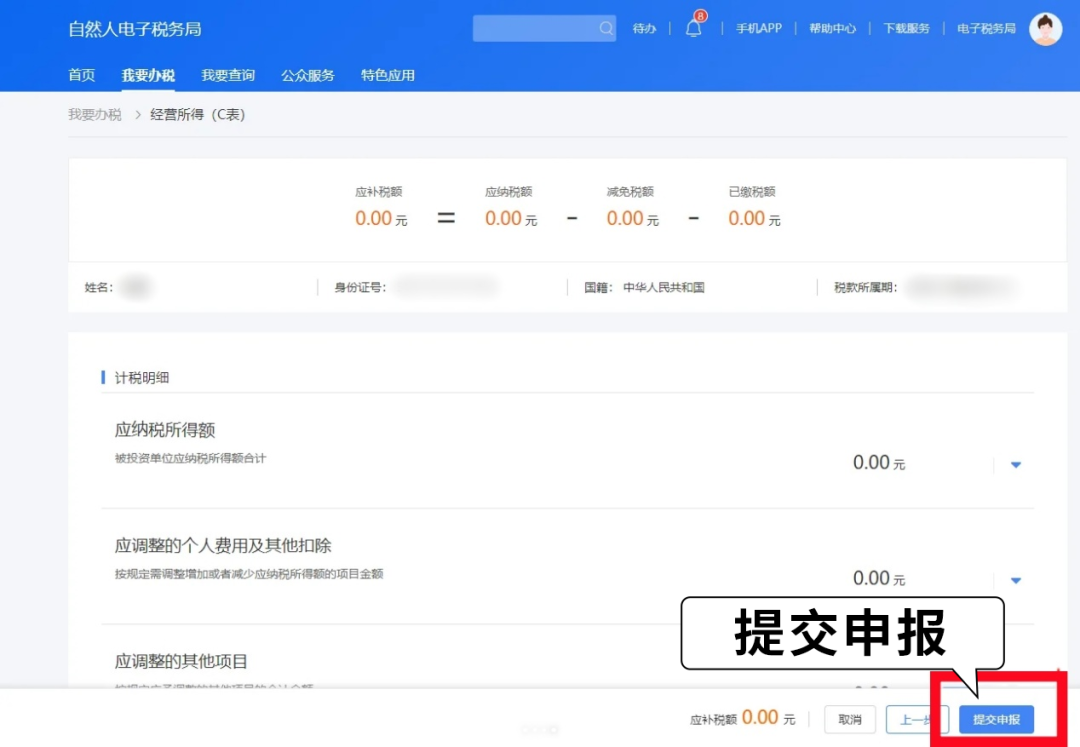This screenshot has height=747, width=1080.
Task: Open notifications bell icon
Action: 693,28
